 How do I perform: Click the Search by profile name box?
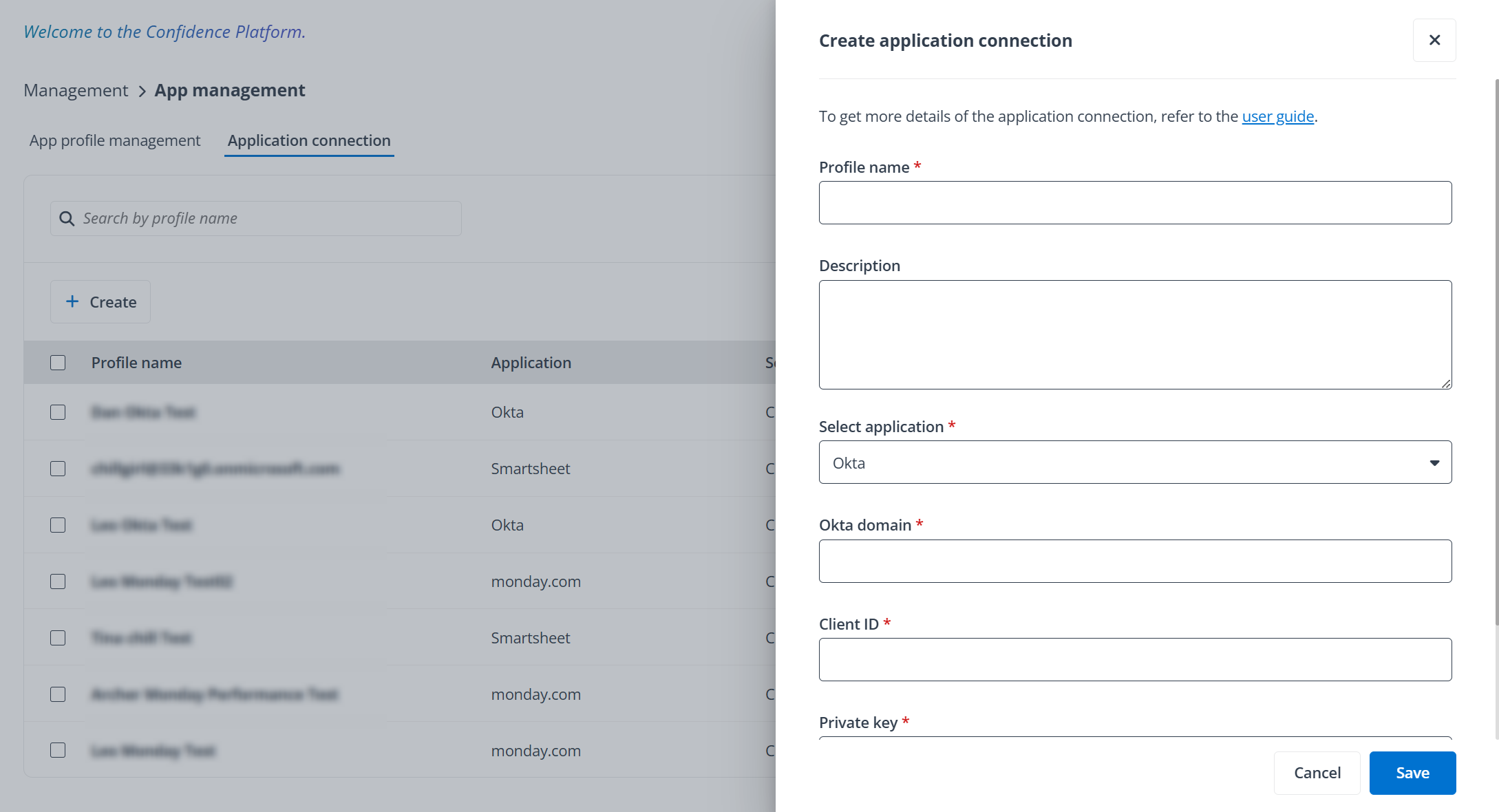click(x=255, y=218)
